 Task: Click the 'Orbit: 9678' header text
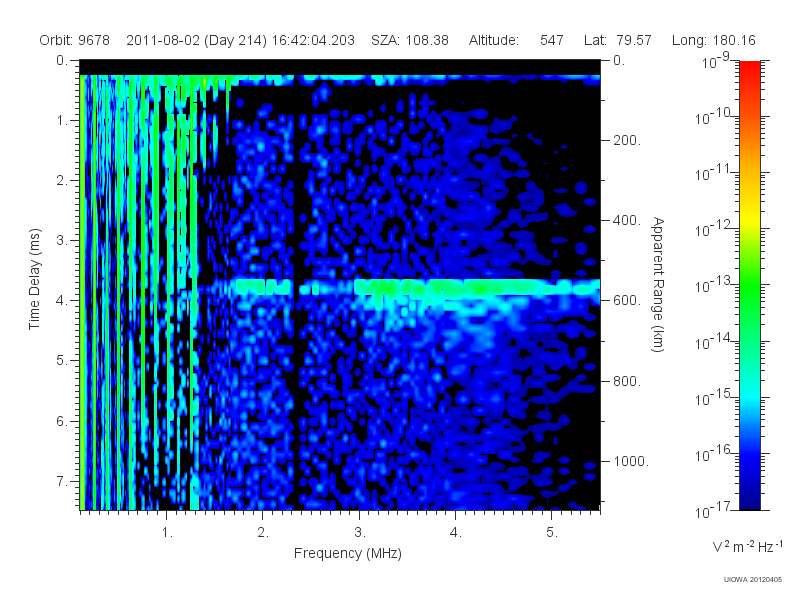click(x=74, y=40)
